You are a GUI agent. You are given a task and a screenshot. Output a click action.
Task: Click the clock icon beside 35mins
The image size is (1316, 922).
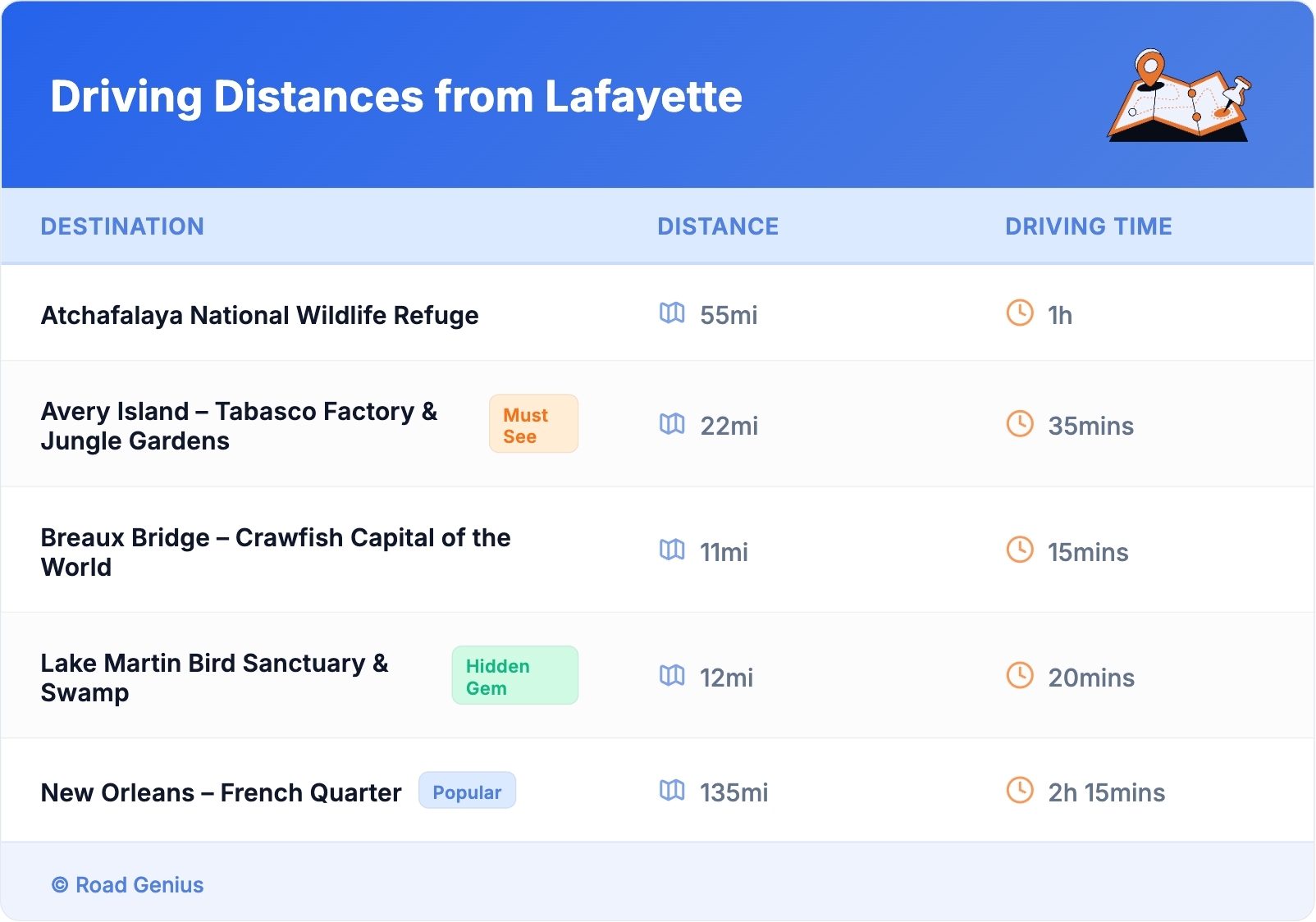coord(1020,424)
